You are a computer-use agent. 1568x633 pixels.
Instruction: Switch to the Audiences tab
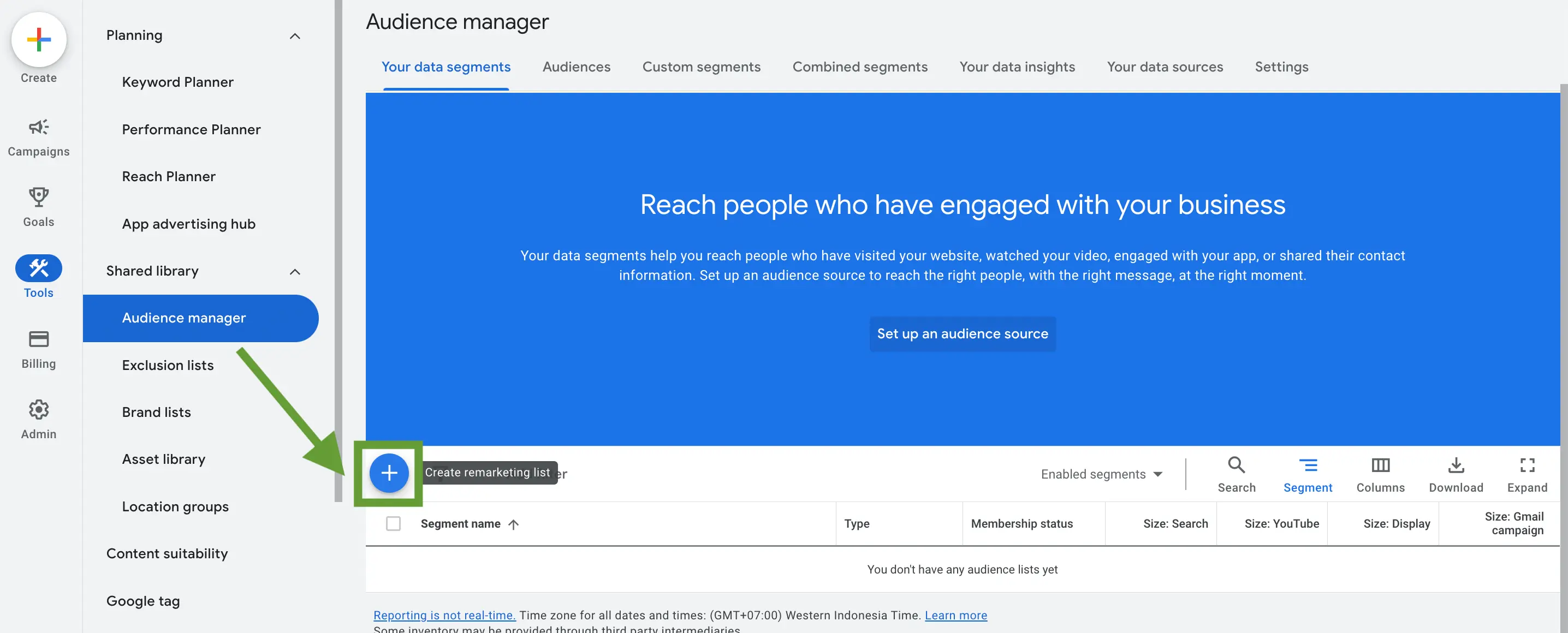point(576,67)
